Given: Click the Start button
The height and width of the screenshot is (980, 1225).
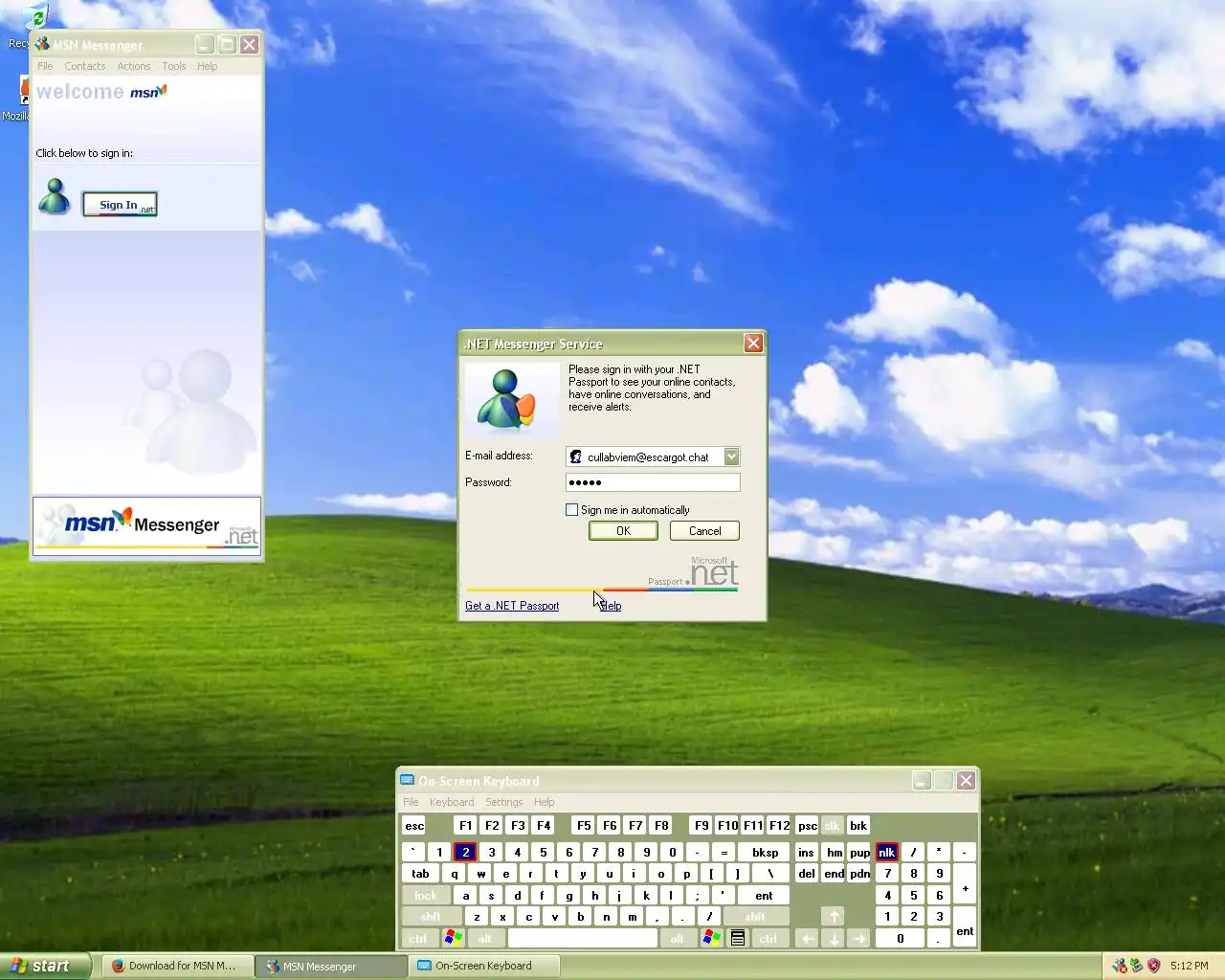Looking at the screenshot, I should click(45, 966).
